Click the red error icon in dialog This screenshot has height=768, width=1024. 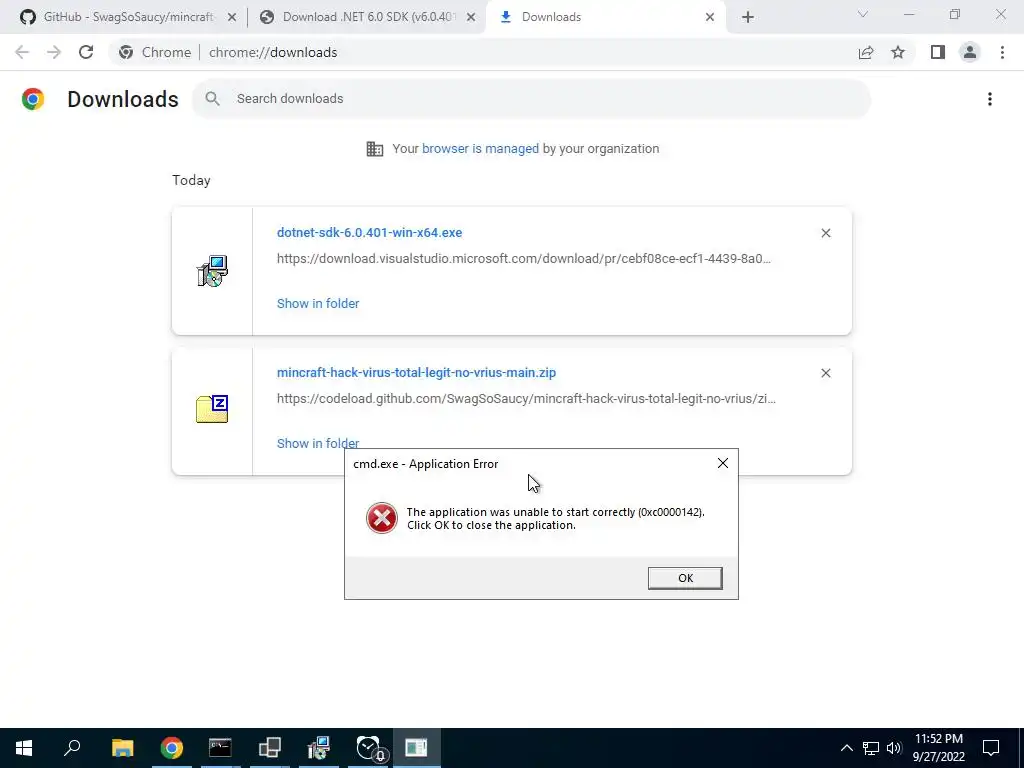[381, 518]
